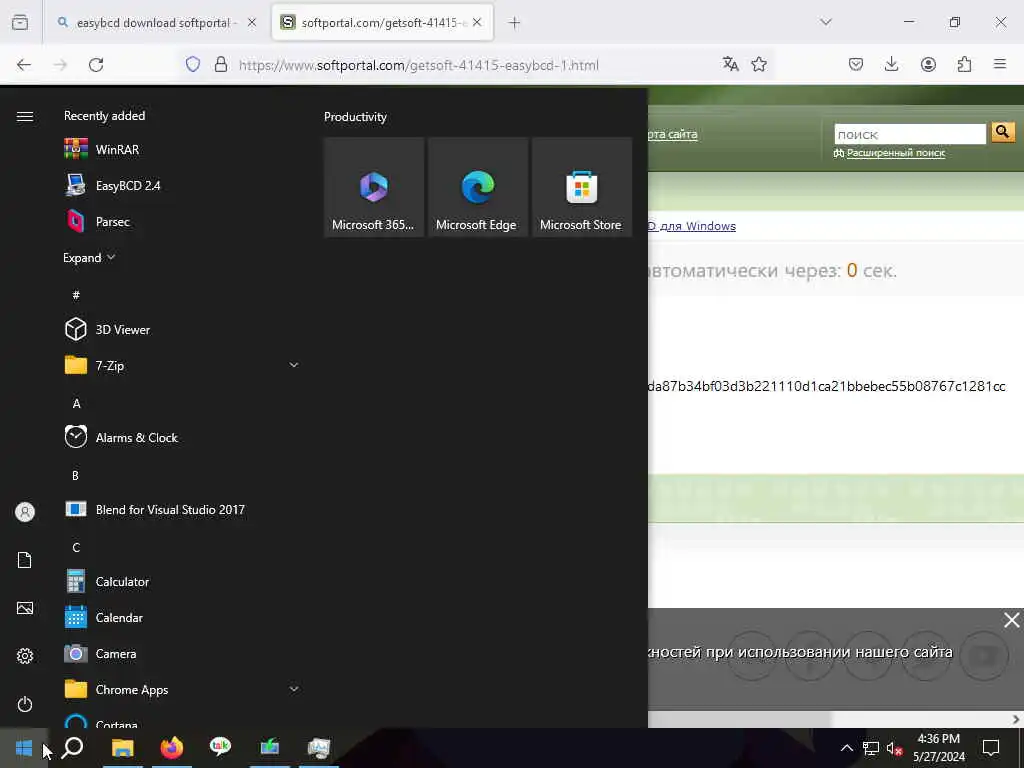Open user account icon in Start sidebar
Image resolution: width=1024 pixels, height=768 pixels.
(25, 512)
